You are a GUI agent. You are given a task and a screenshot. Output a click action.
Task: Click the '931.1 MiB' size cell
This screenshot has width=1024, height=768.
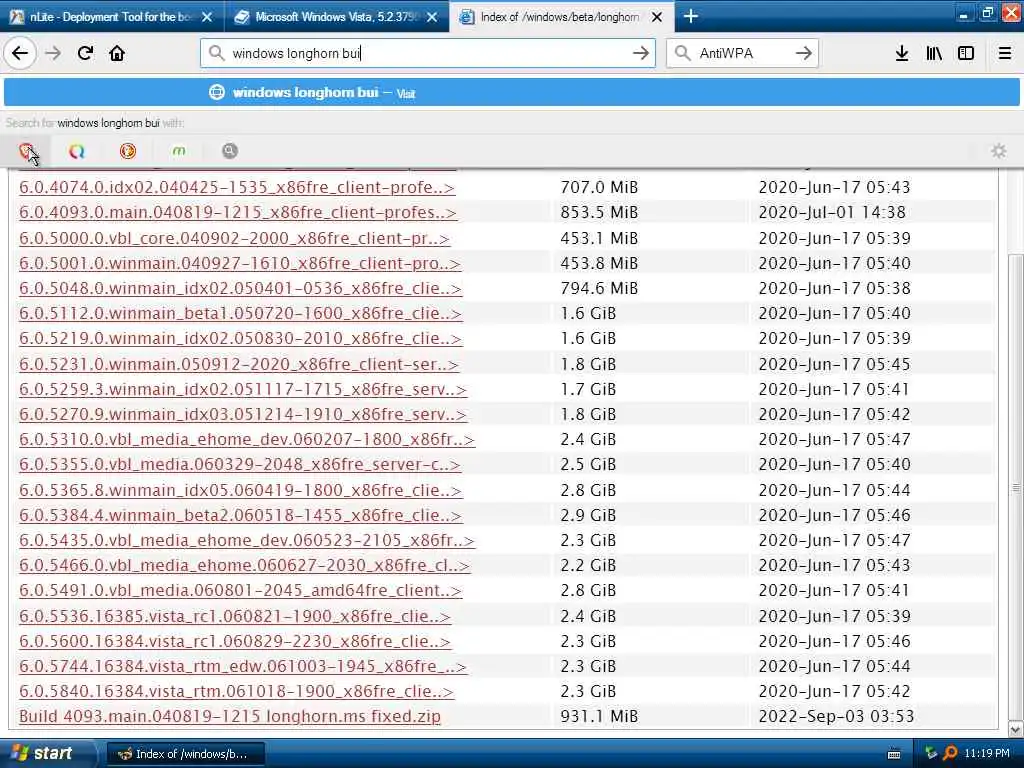[599, 716]
